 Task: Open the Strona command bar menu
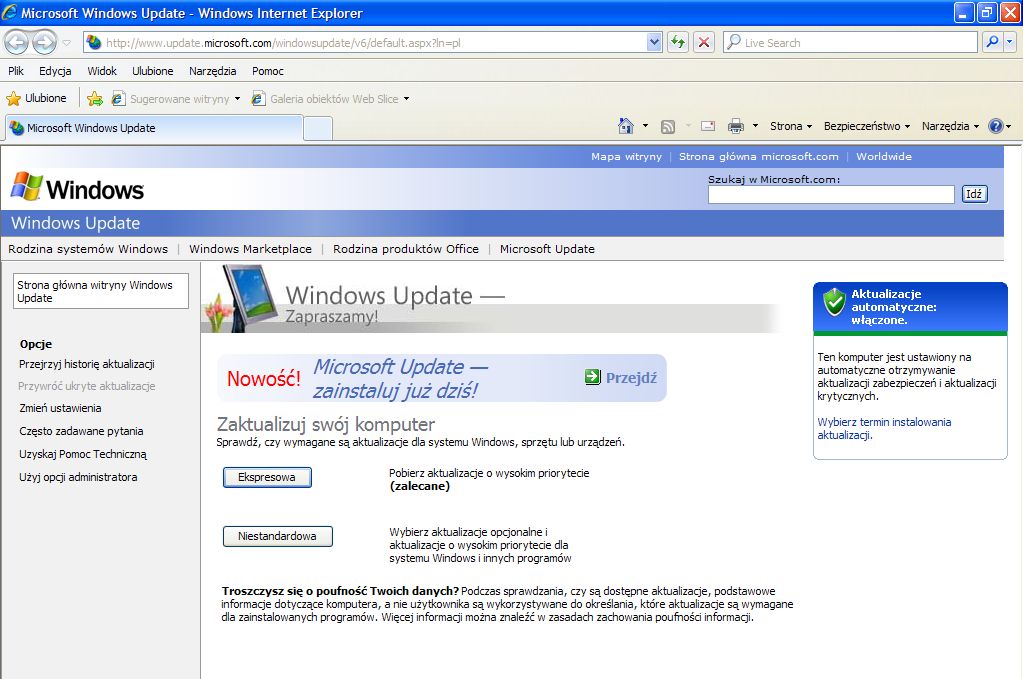pyautogui.click(x=791, y=126)
